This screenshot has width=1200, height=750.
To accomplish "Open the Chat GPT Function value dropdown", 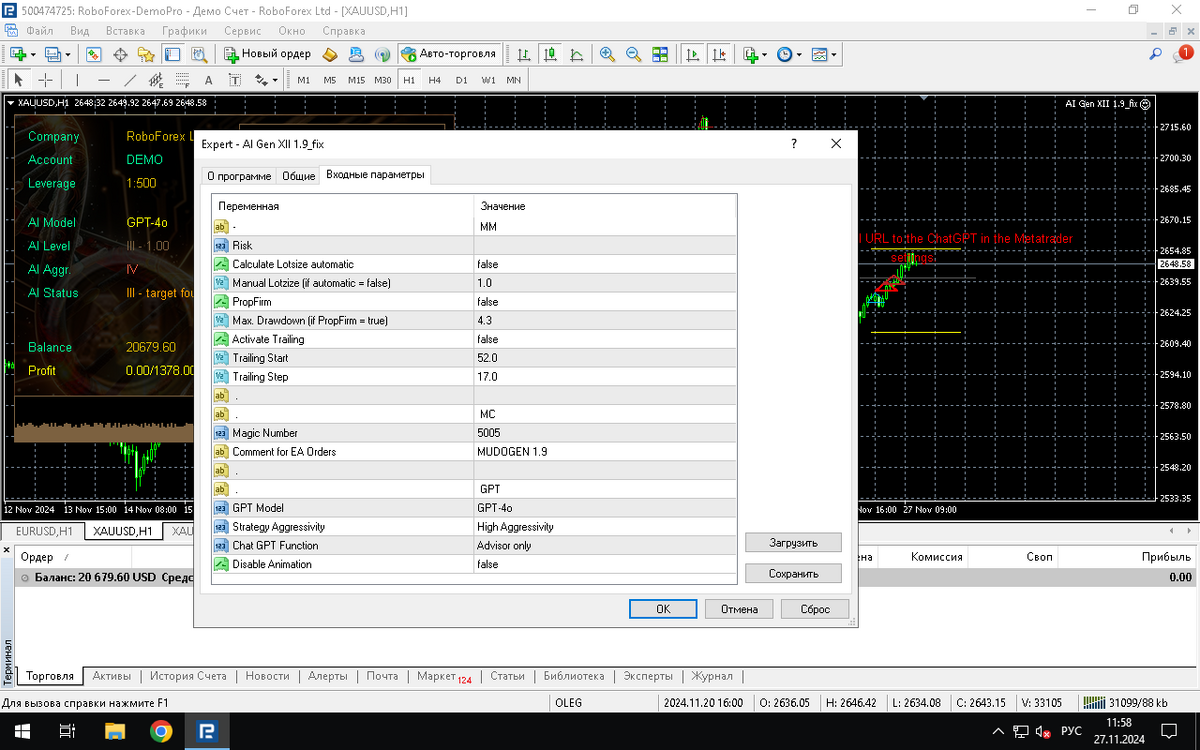I will [x=604, y=546].
